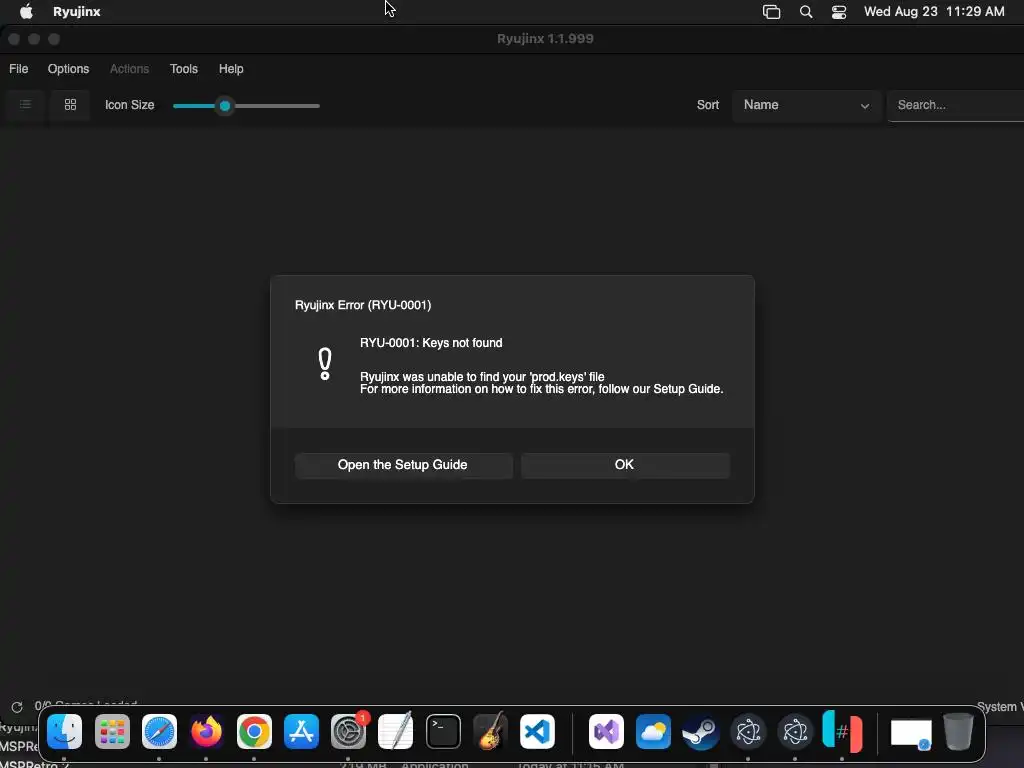Dismiss the error dialog with OK
1024x768 pixels.
[624, 465]
